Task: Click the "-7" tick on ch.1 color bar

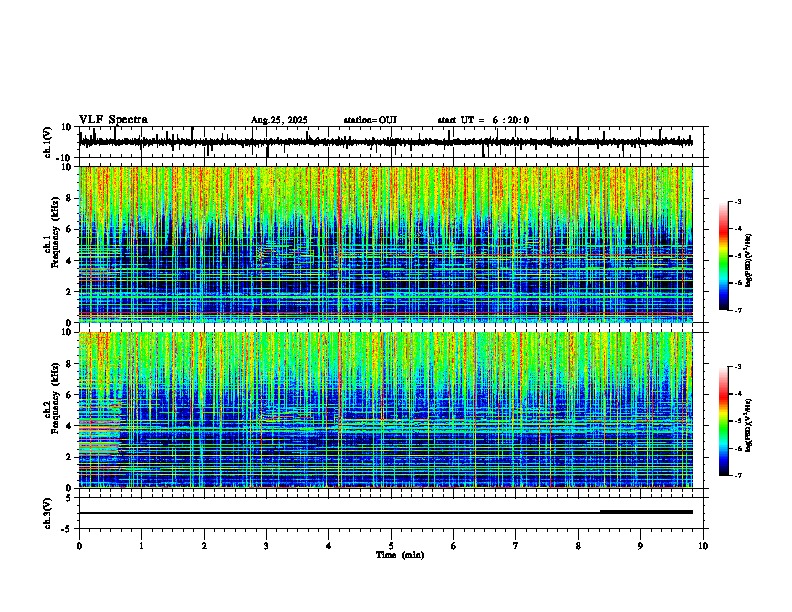Action: [737, 310]
